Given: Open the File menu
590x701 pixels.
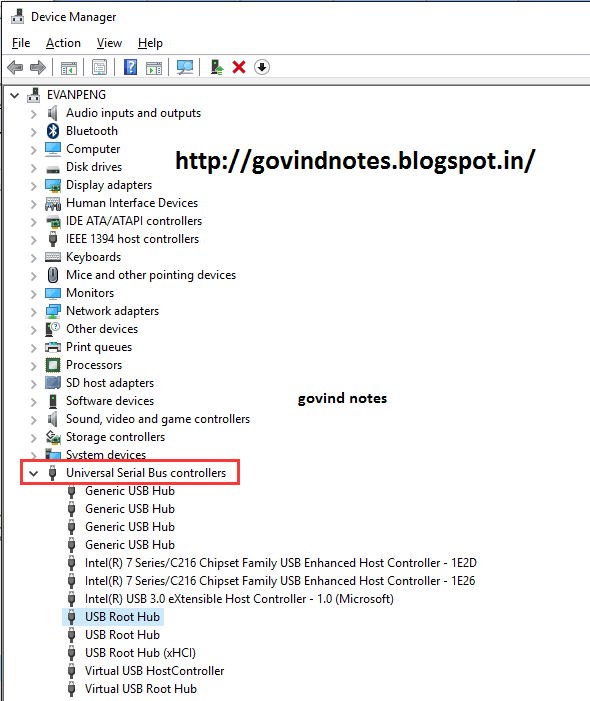Looking at the screenshot, I should pos(21,43).
